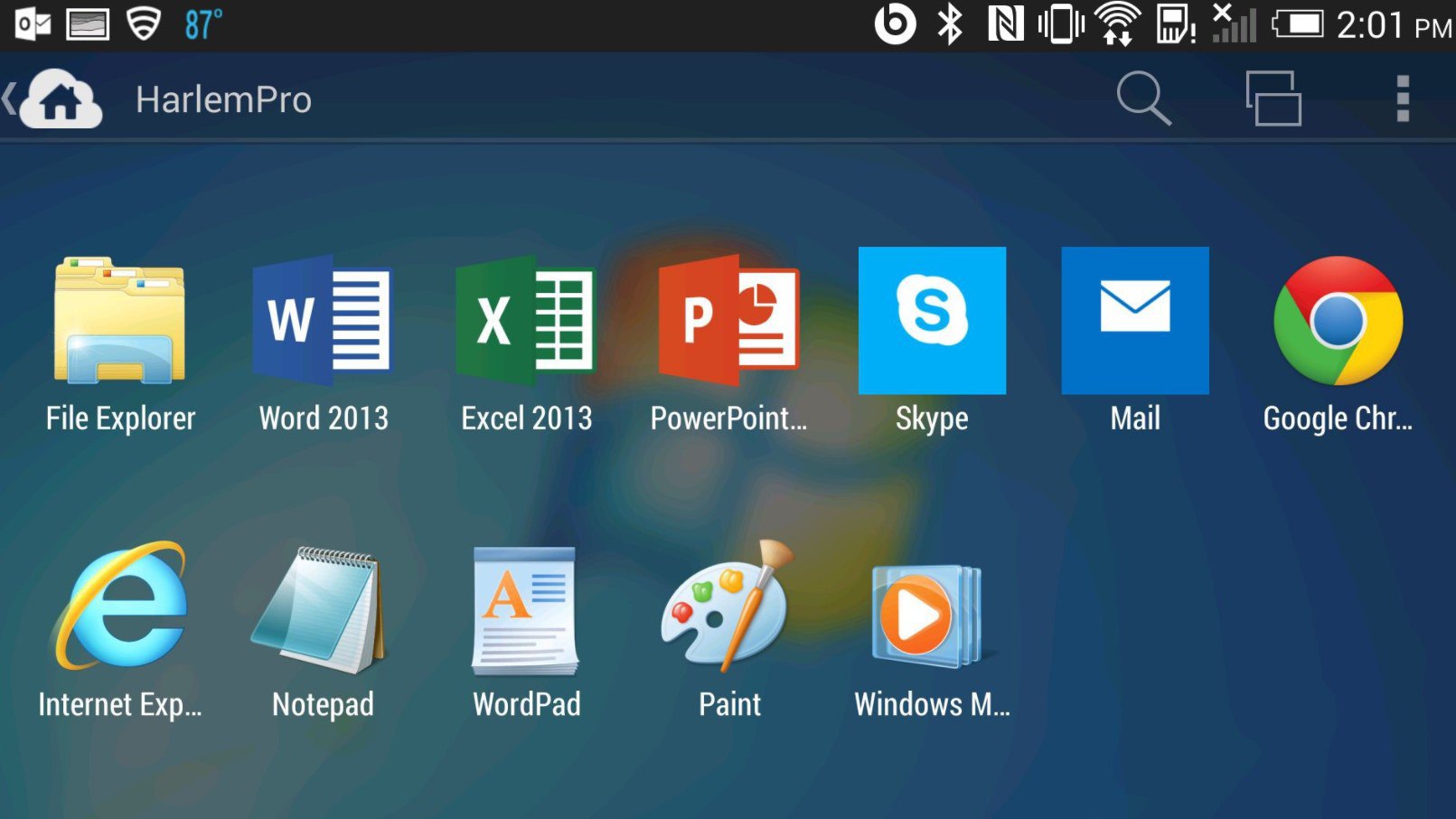Viewport: 1456px width, 819px height.
Task: Launch Notepad
Action: tap(319, 609)
